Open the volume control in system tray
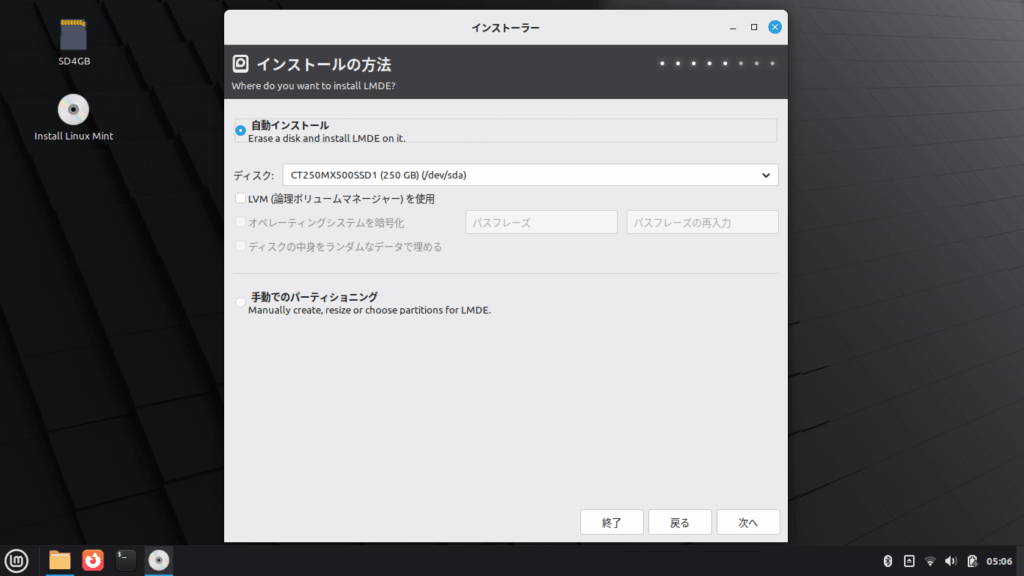Viewport: 1024px width, 576px height. point(950,561)
